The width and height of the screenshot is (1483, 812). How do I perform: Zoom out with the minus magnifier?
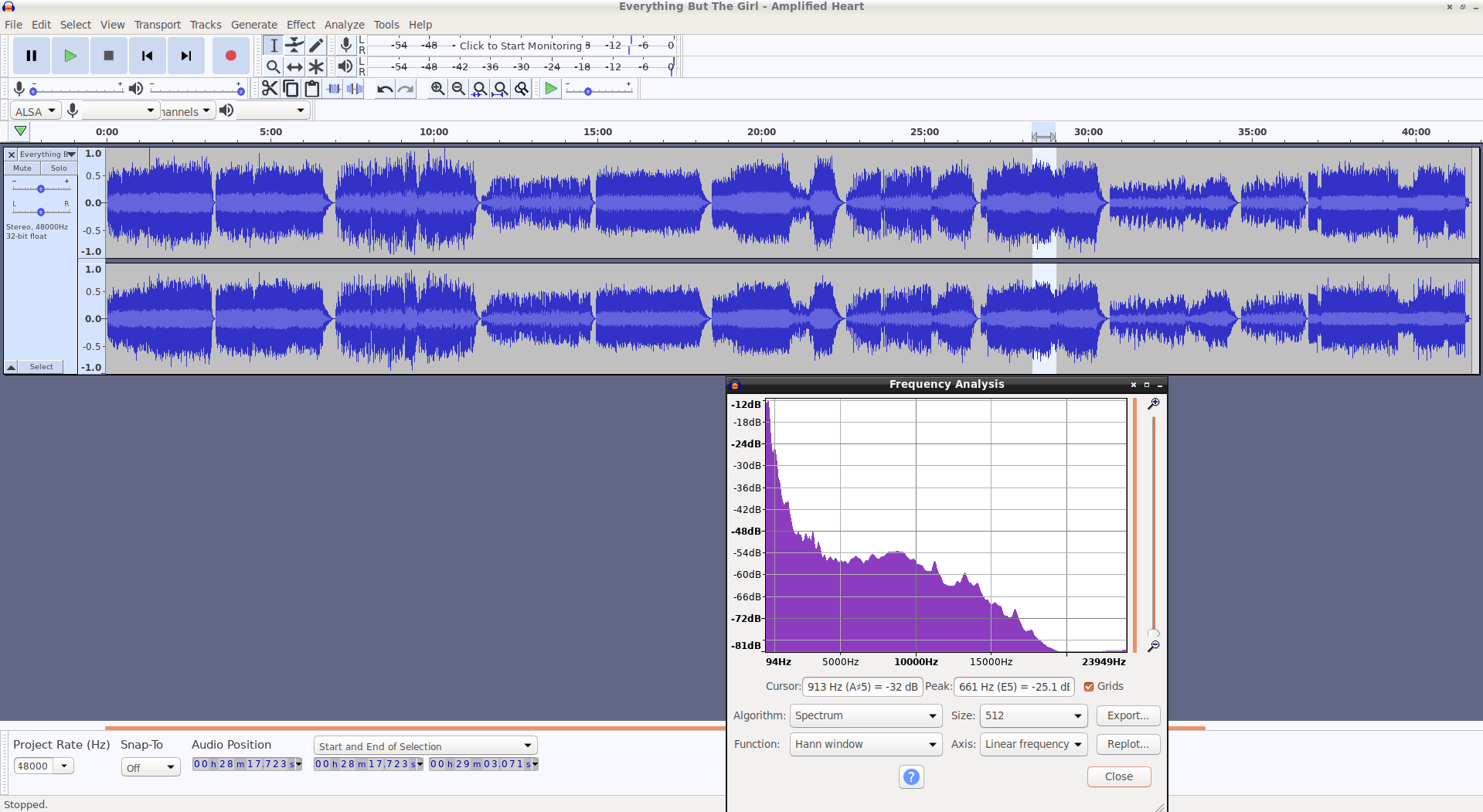(x=458, y=89)
